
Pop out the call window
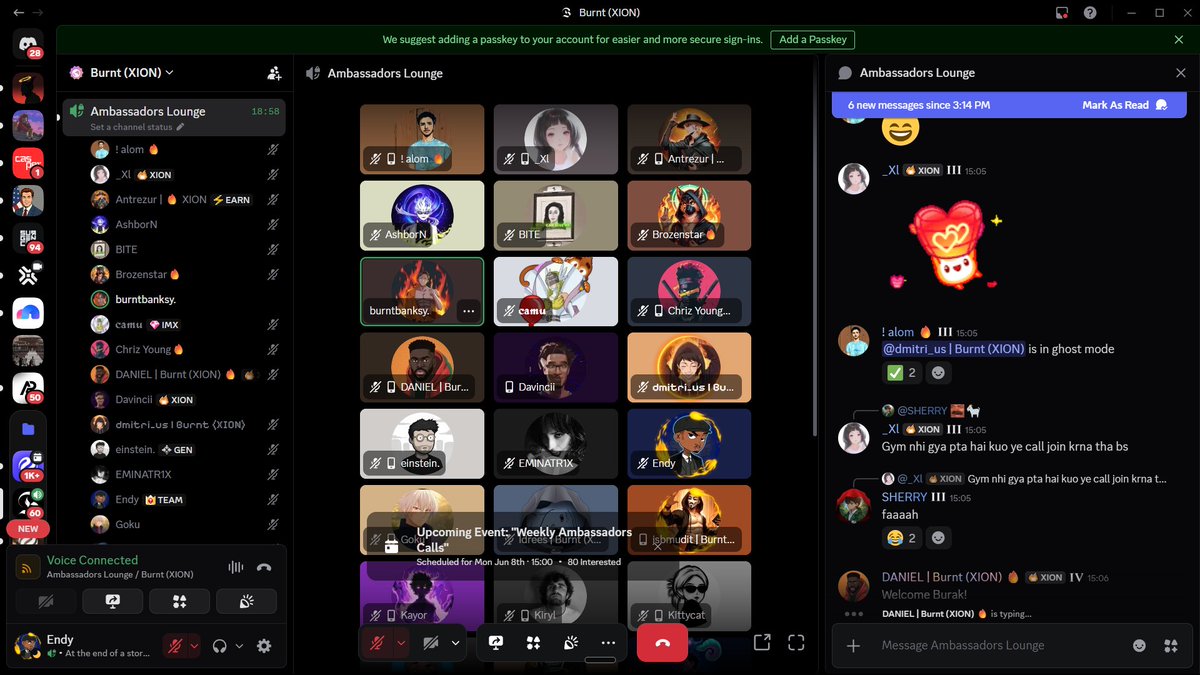tap(761, 643)
